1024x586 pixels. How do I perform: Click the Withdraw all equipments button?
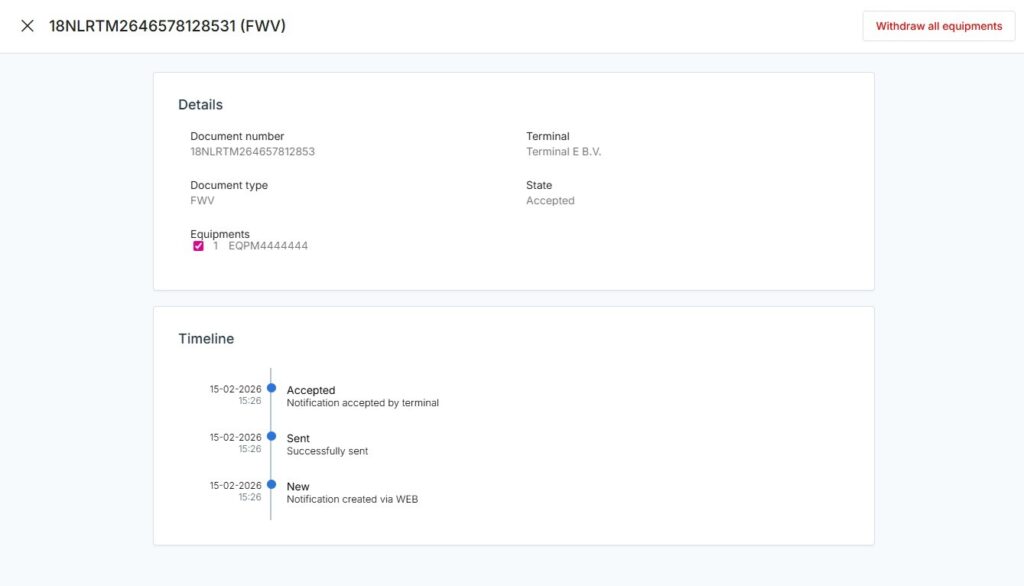coord(938,26)
